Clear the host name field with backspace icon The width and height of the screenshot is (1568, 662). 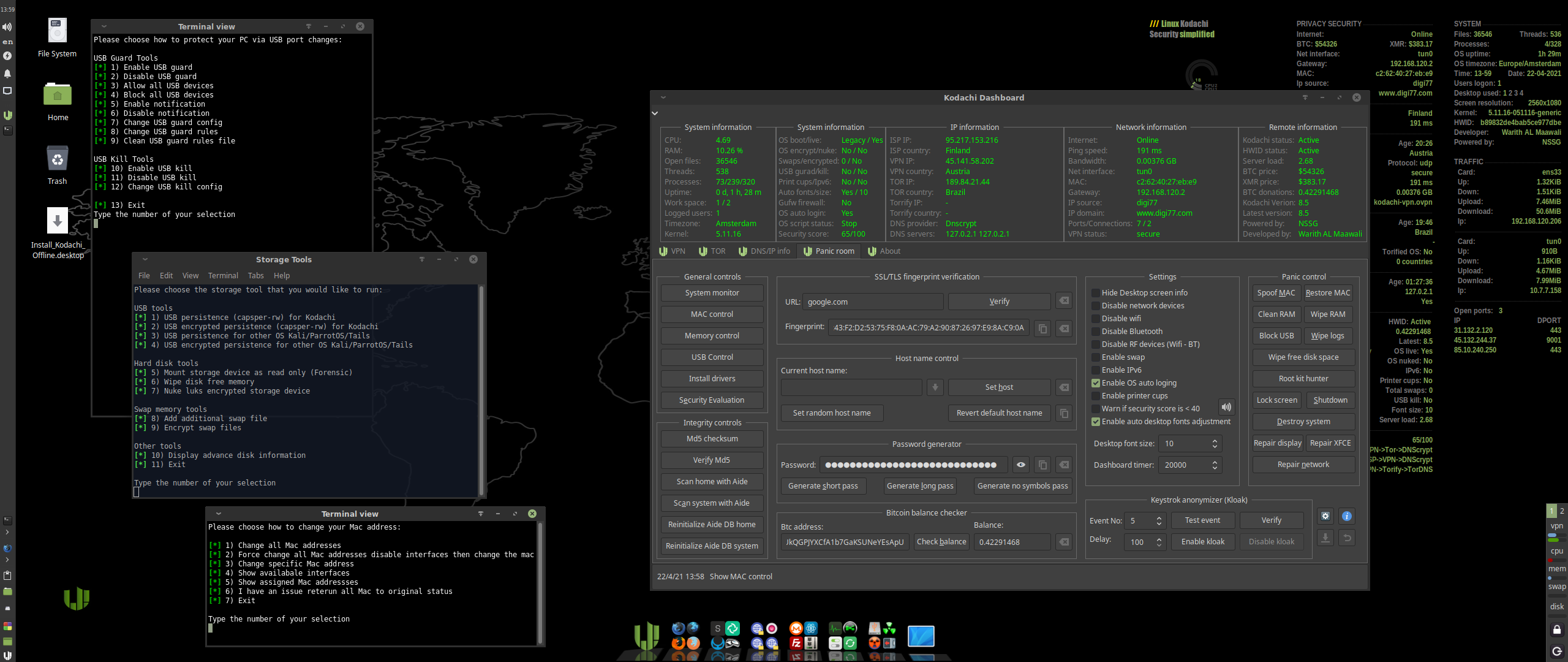pyautogui.click(x=1065, y=387)
